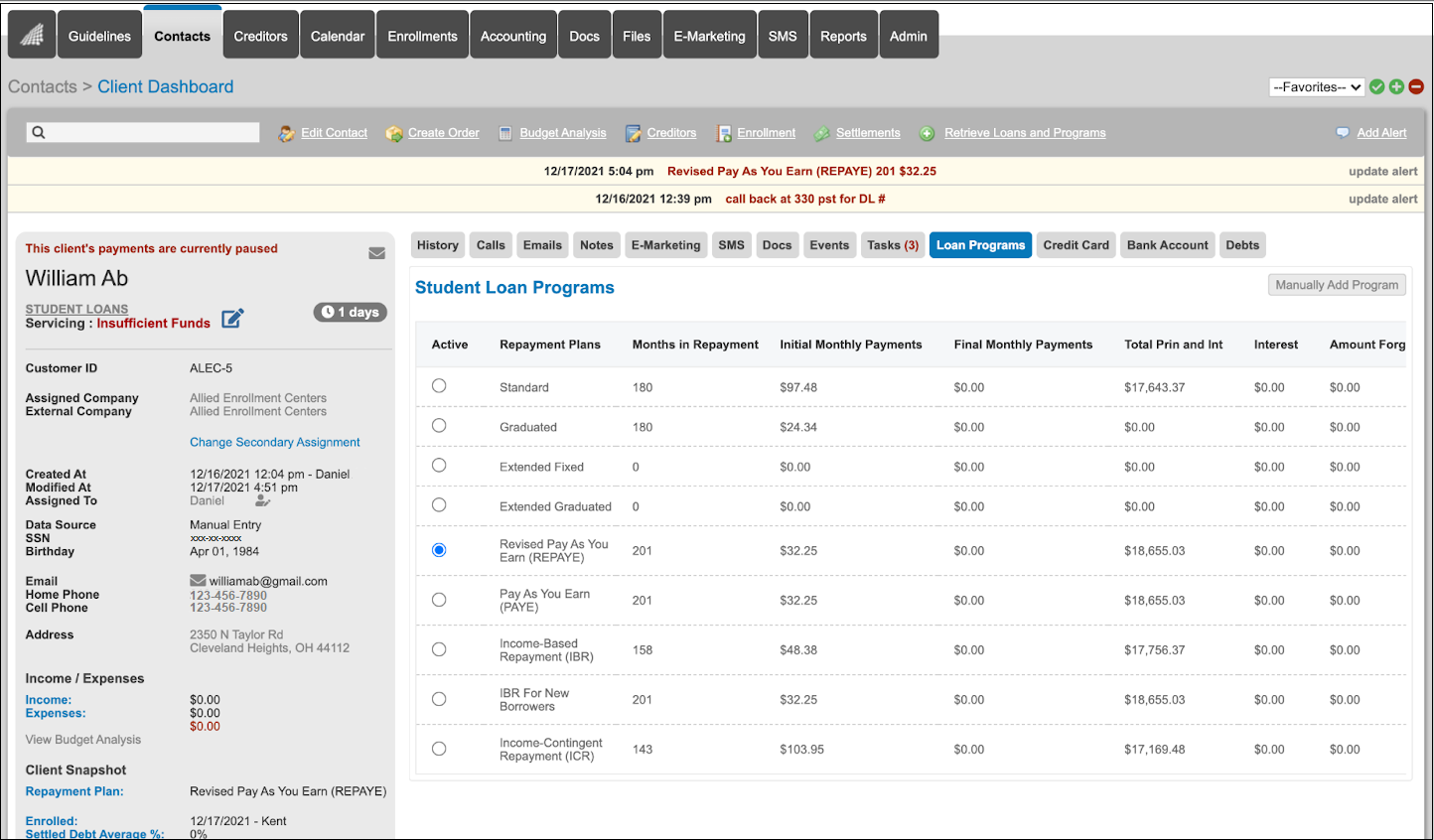Click the 1 days badge
The image size is (1434, 840).
[351, 312]
